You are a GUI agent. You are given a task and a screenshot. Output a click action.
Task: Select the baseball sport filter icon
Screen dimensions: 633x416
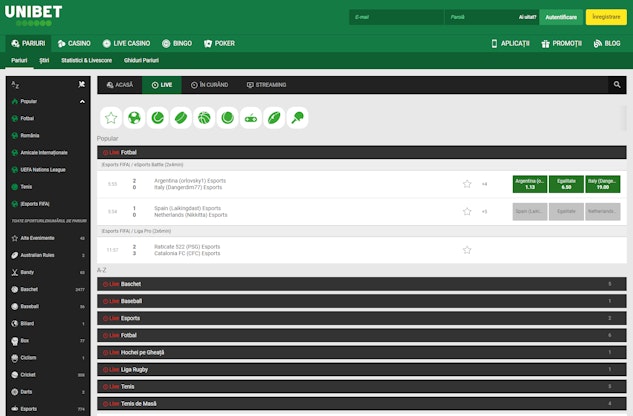click(227, 118)
